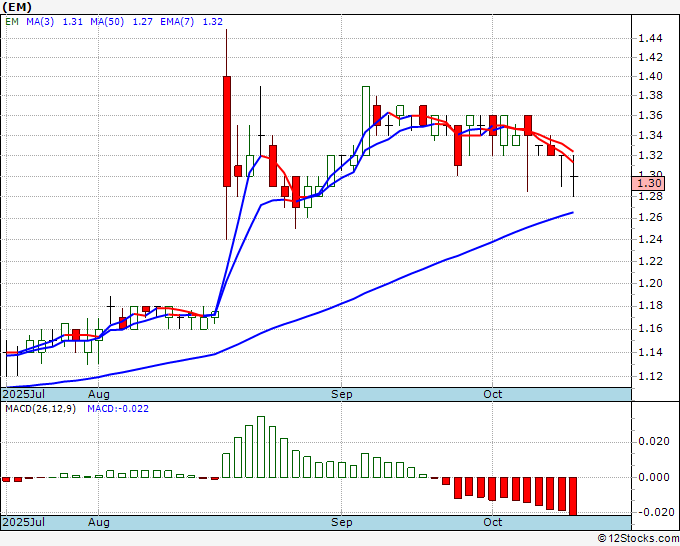Click the tall red spike candlestick near 1.40
The image size is (680, 546).
click(x=227, y=131)
